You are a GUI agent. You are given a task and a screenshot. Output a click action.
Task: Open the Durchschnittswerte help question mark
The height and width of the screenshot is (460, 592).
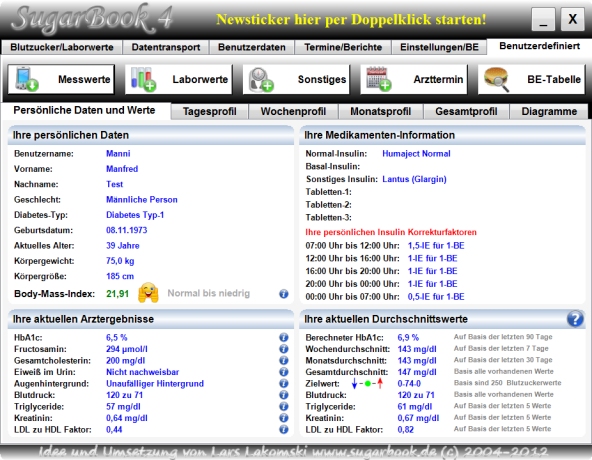[575, 319]
